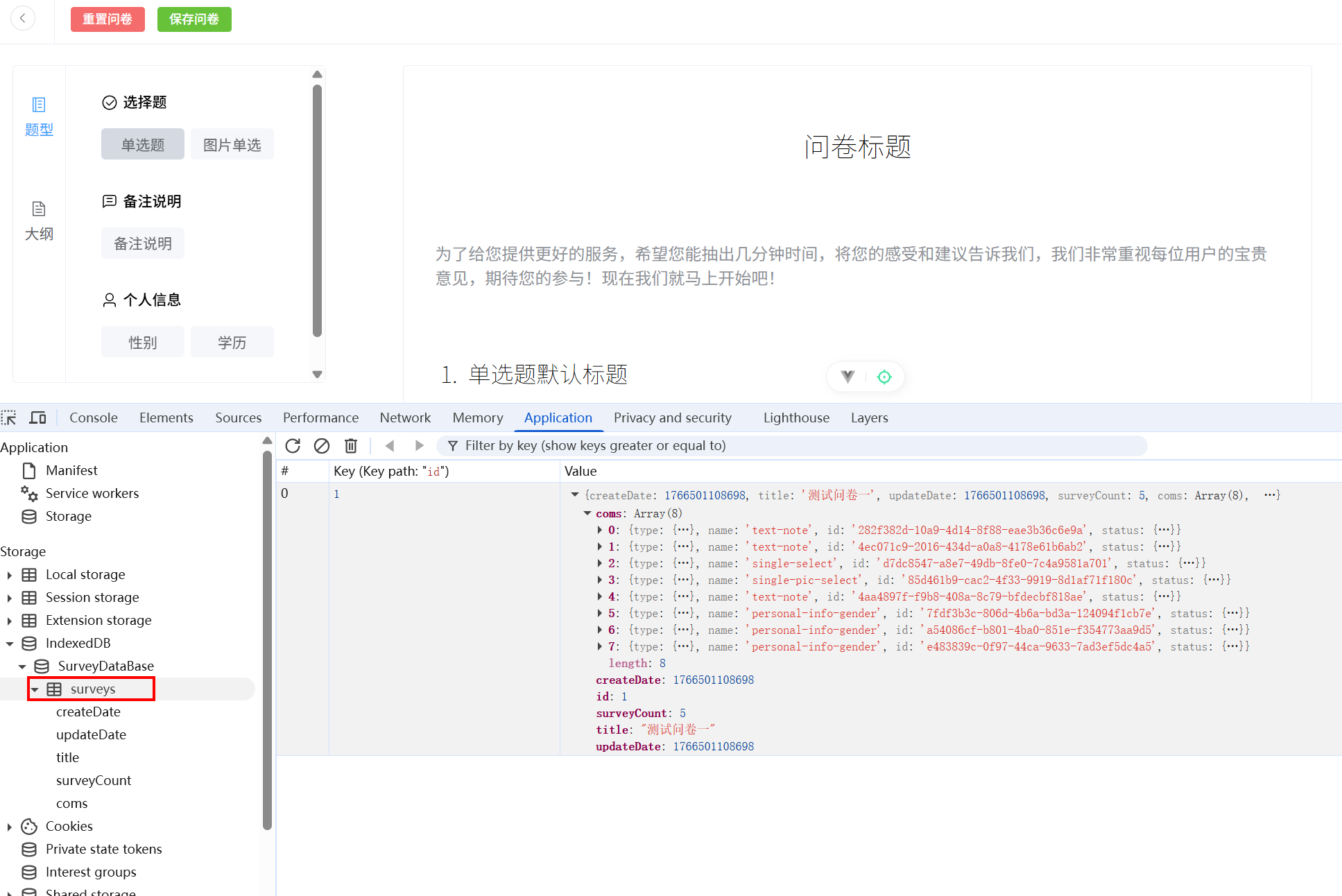Open the Console tab
The height and width of the screenshot is (896, 1342).
(x=94, y=417)
